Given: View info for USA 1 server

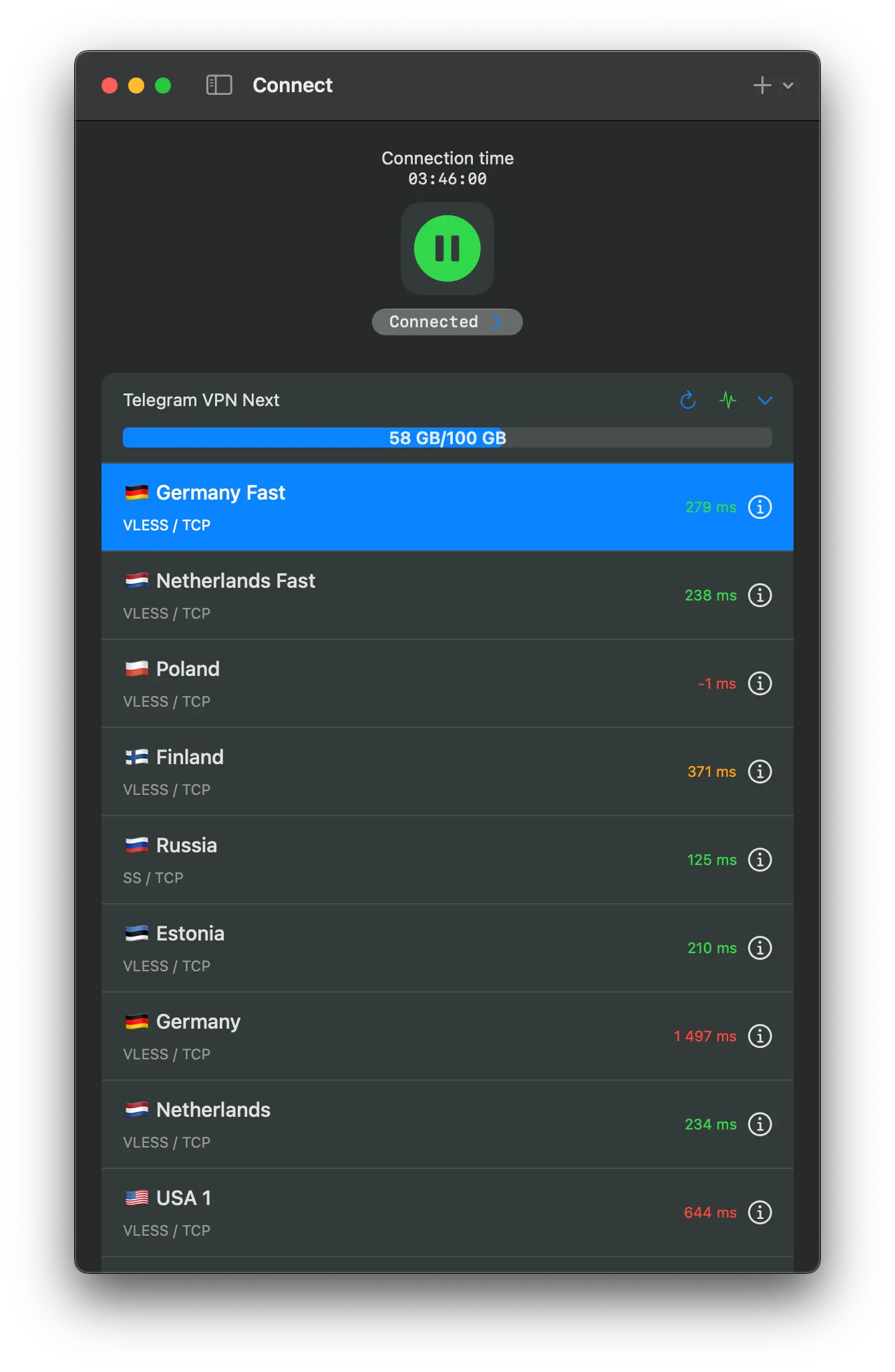Looking at the screenshot, I should point(760,1212).
